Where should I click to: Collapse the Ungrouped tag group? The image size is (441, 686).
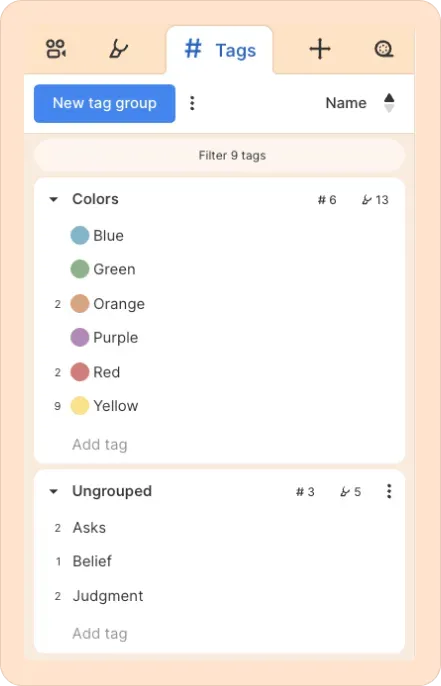(x=53, y=491)
